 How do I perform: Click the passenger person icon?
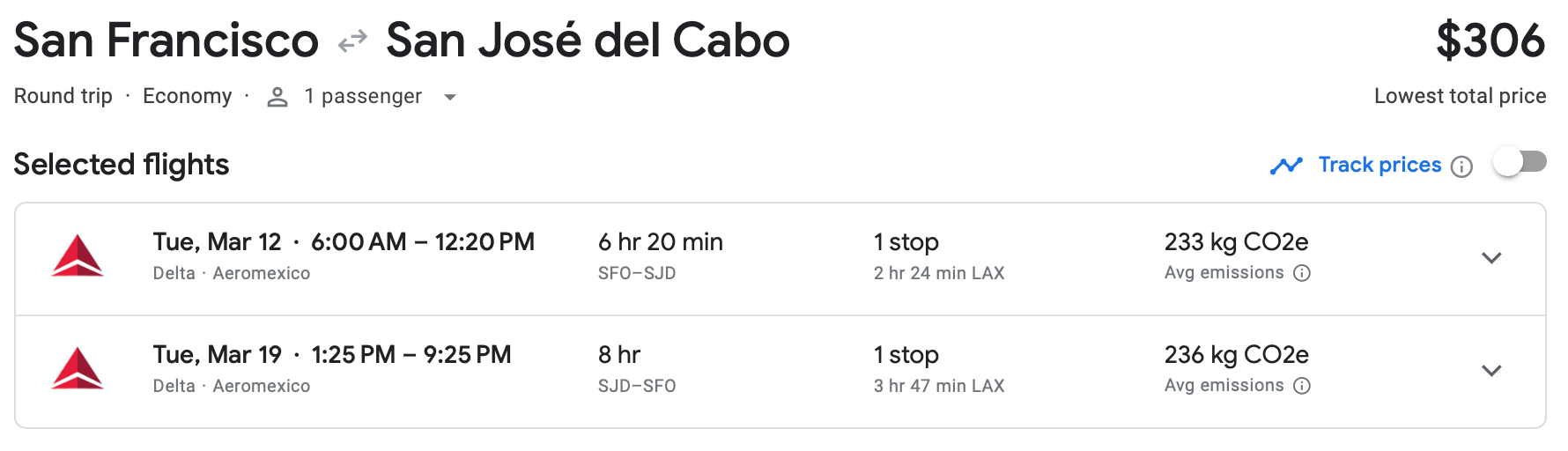277,97
